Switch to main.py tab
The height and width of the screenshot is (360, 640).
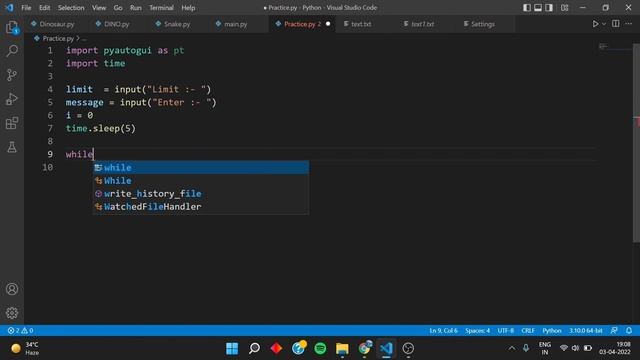(236, 24)
